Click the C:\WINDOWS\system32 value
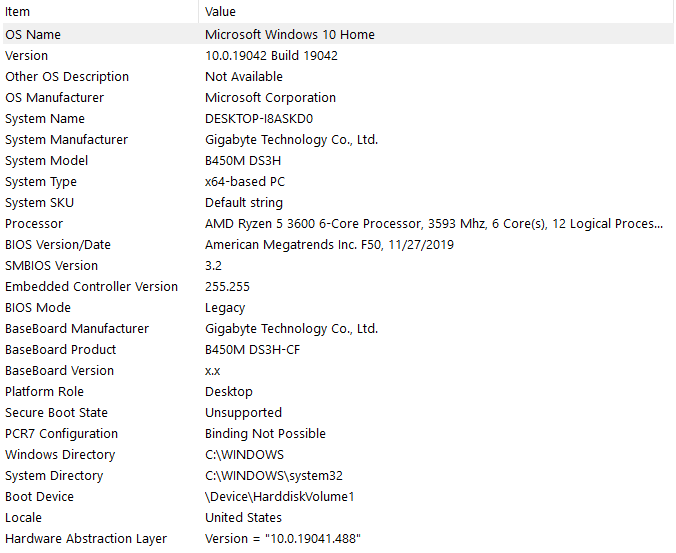Screen dimensions: 676x553 pyautogui.click(x=274, y=476)
